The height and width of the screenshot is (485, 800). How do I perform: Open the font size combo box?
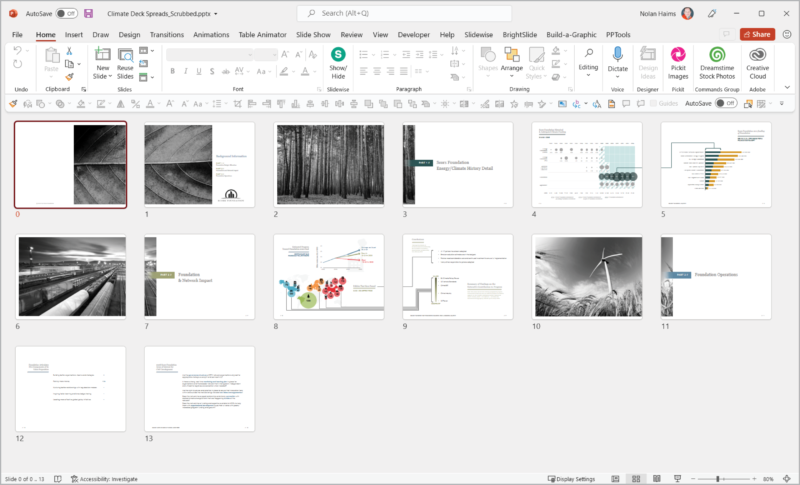point(266,55)
